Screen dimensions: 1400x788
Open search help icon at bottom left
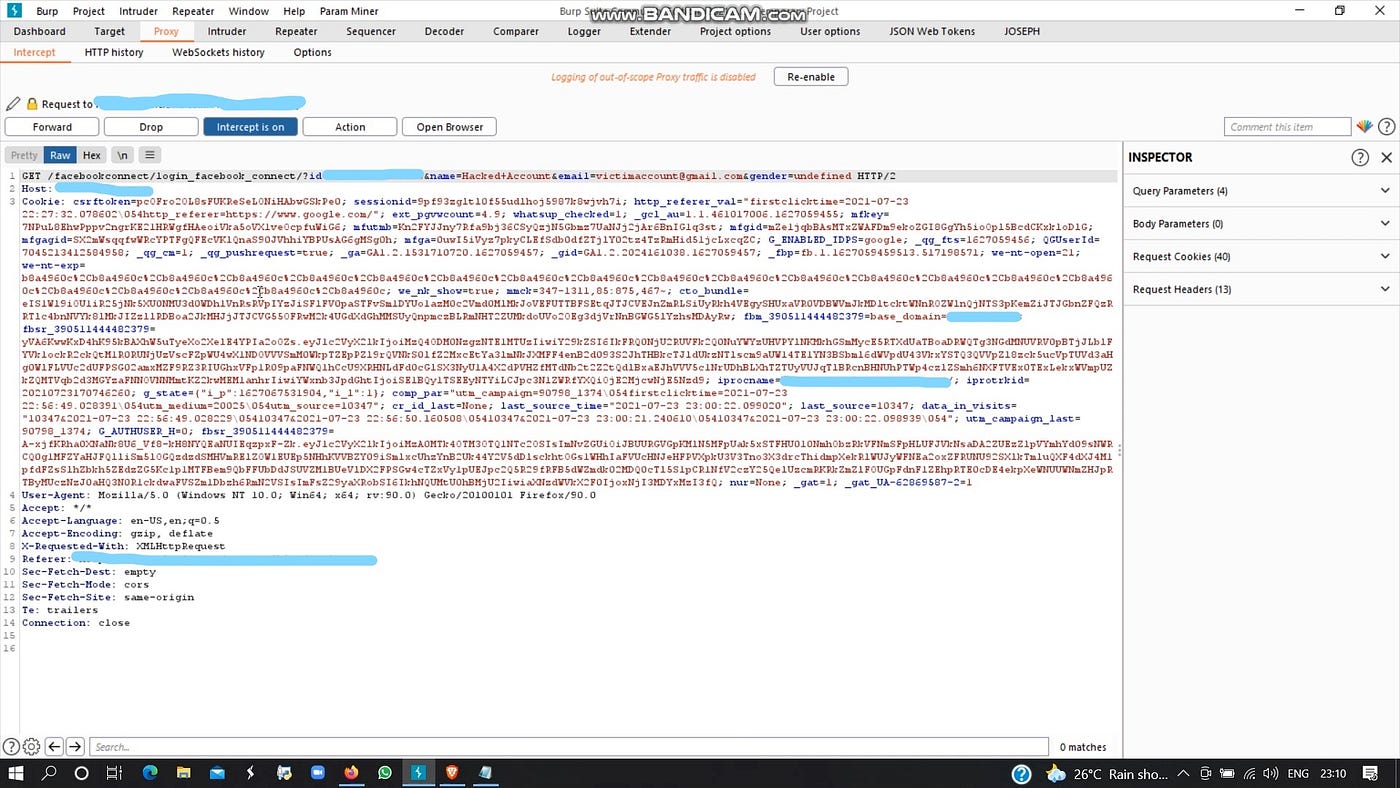[11, 746]
